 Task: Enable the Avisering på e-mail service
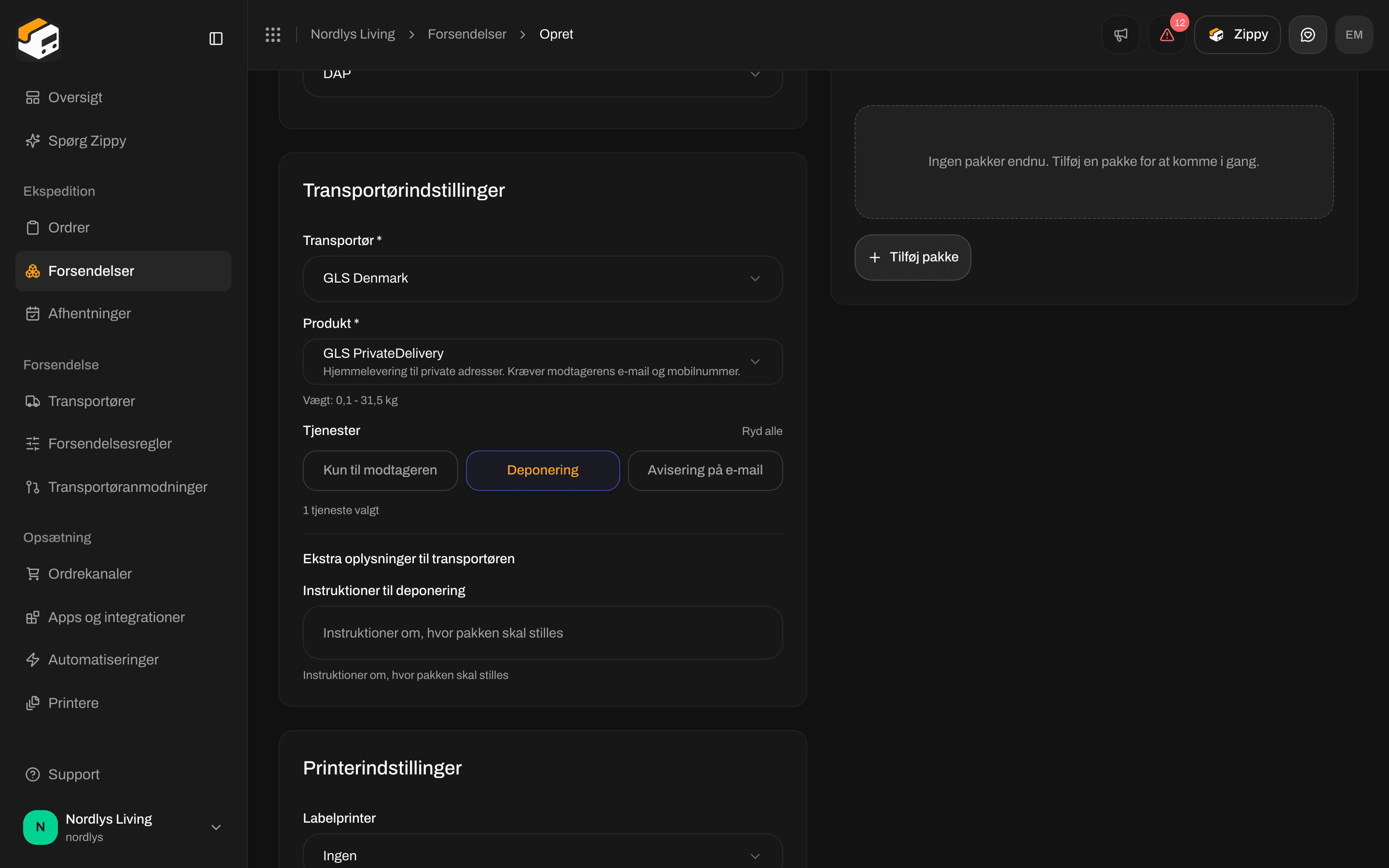pyautogui.click(x=705, y=470)
